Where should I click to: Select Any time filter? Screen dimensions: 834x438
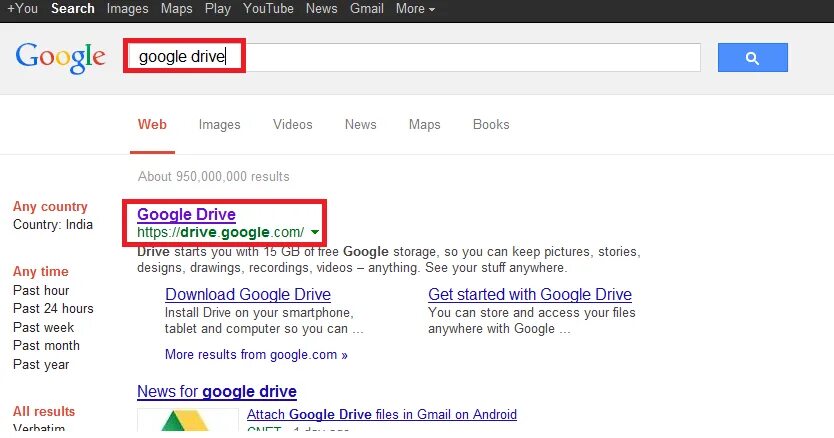40,271
